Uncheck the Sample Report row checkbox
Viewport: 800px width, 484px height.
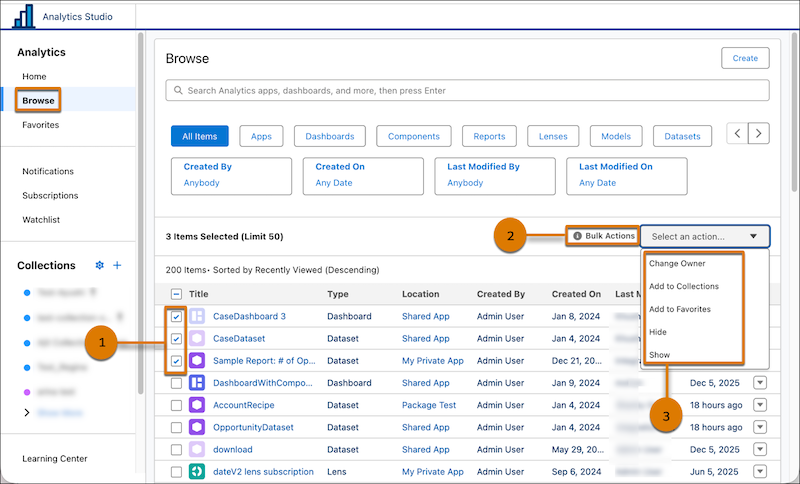tap(176, 361)
